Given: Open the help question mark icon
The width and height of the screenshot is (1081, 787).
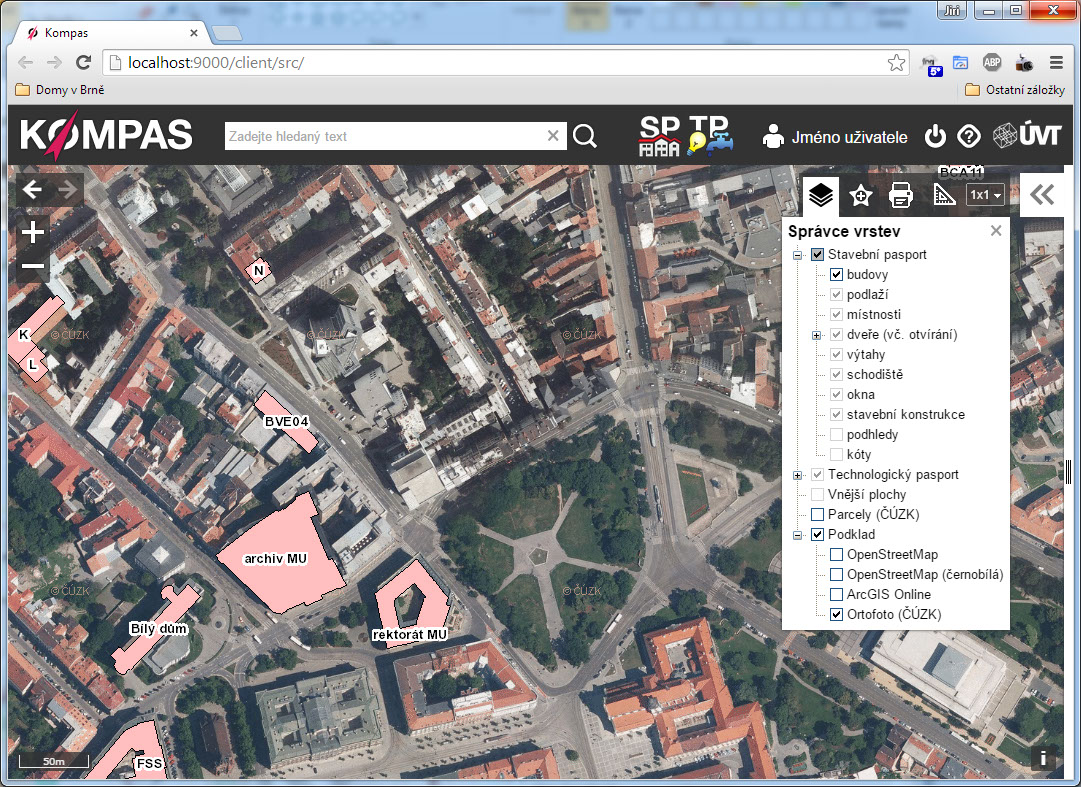Looking at the screenshot, I should point(968,136).
